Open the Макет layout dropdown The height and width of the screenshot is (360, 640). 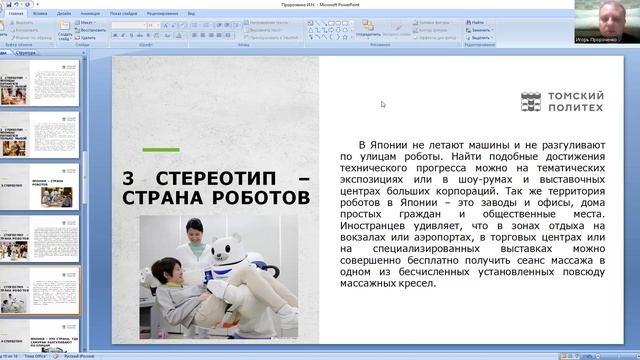[86, 22]
